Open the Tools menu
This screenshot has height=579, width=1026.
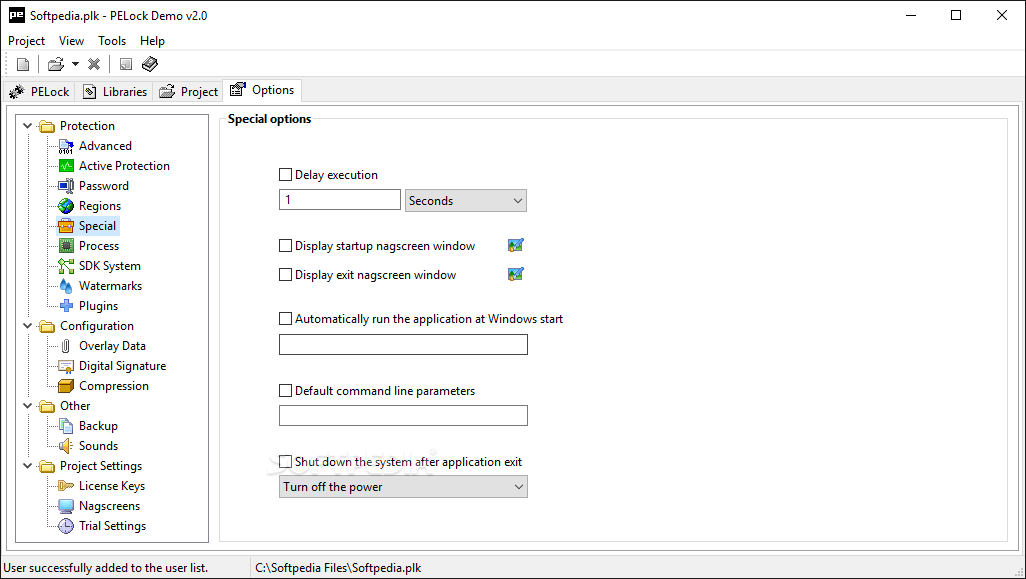click(112, 41)
